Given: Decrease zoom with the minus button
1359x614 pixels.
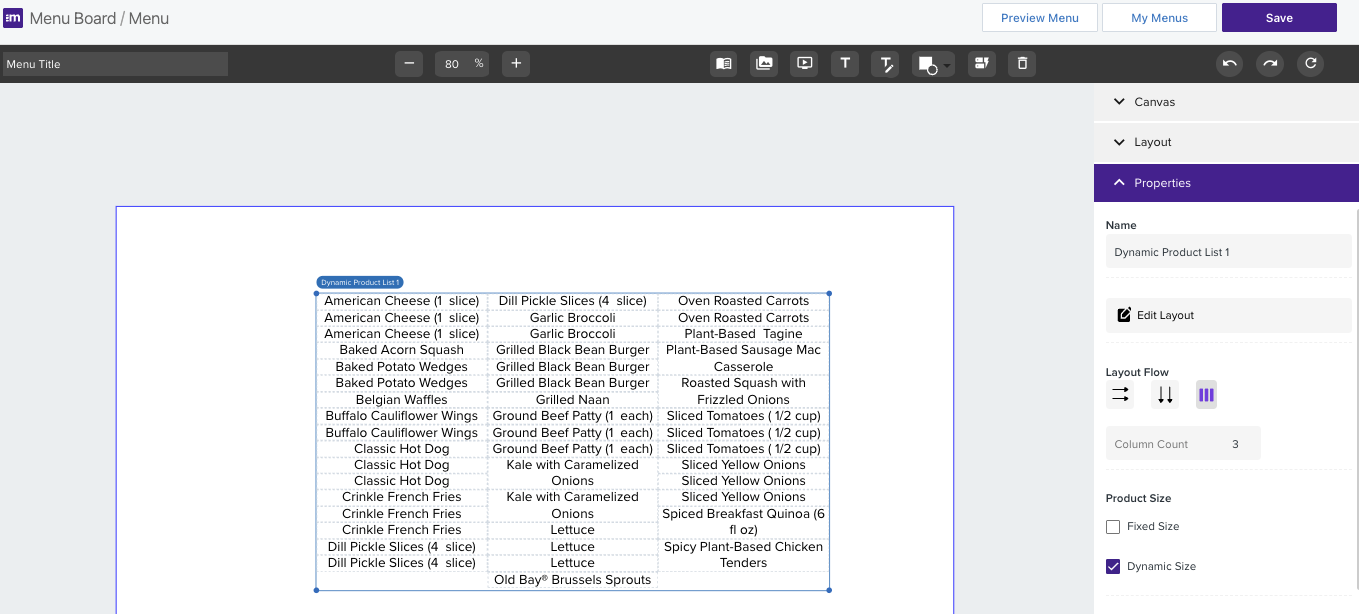Looking at the screenshot, I should point(408,64).
